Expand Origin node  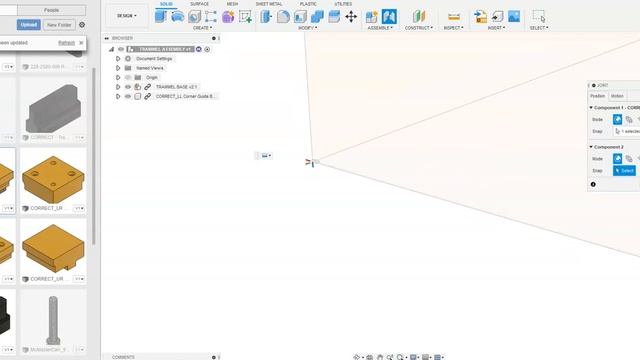click(x=118, y=78)
